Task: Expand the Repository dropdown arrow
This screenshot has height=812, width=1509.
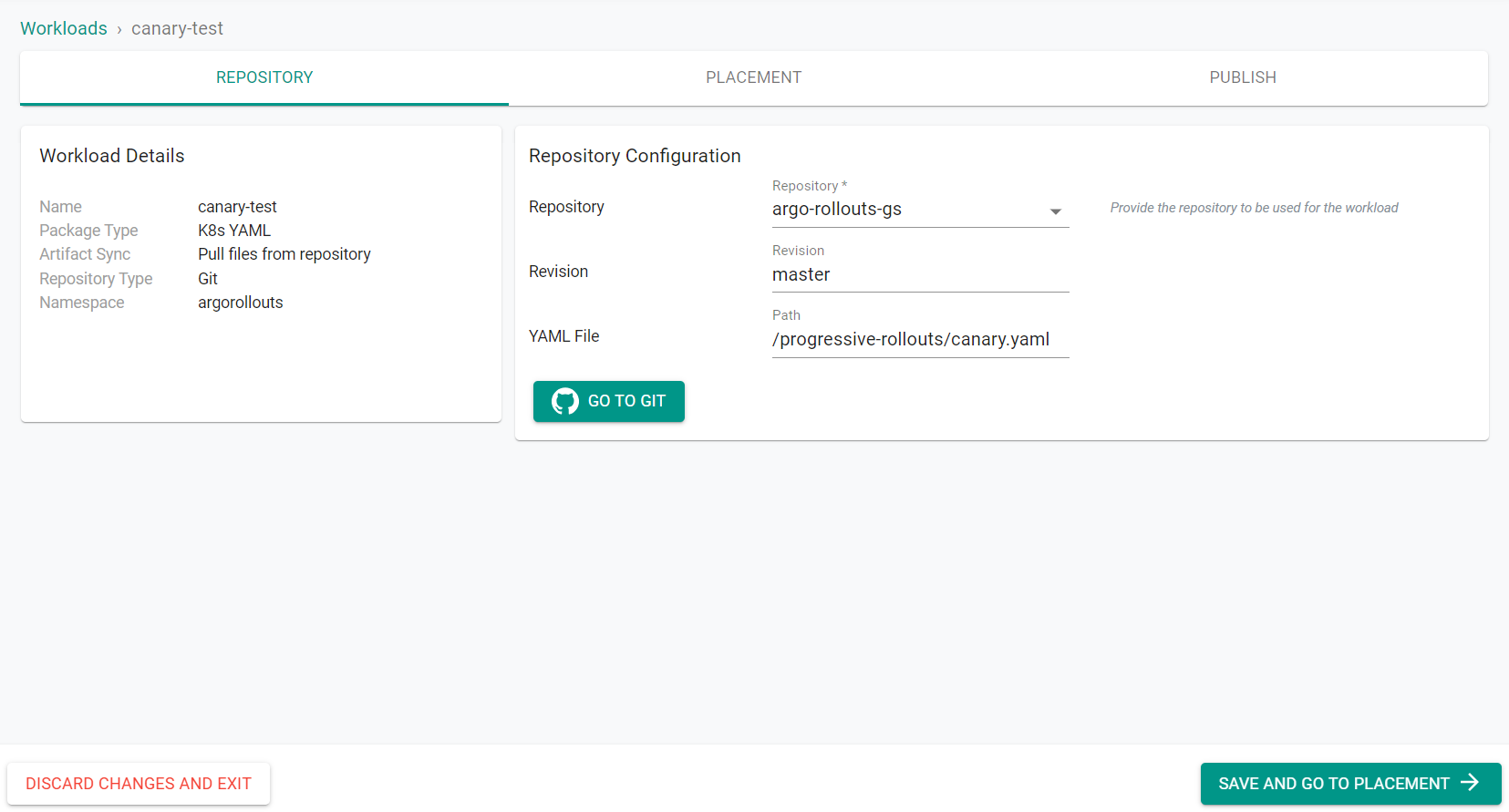Action: [1055, 211]
